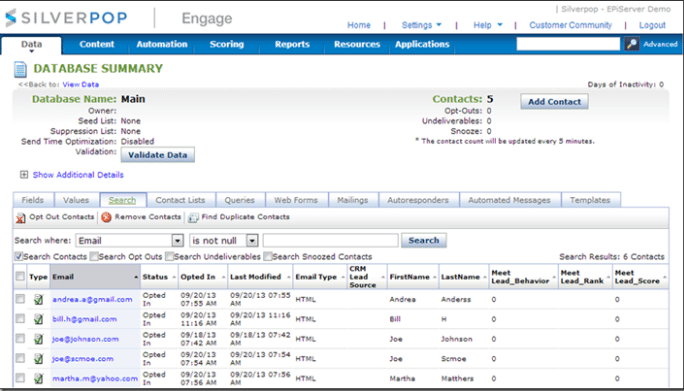Enable the Search Snoozed Contacts checkbox

268,256
